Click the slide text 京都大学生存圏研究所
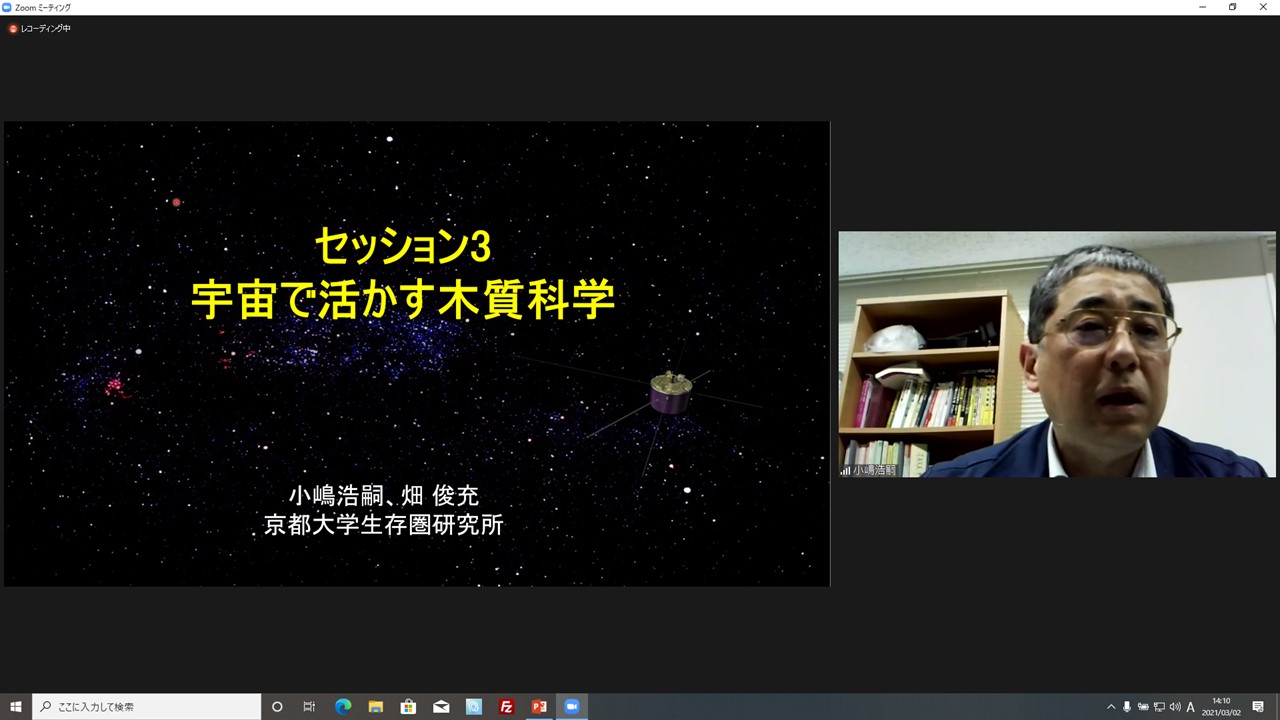The height and width of the screenshot is (720, 1280). pyautogui.click(x=384, y=525)
